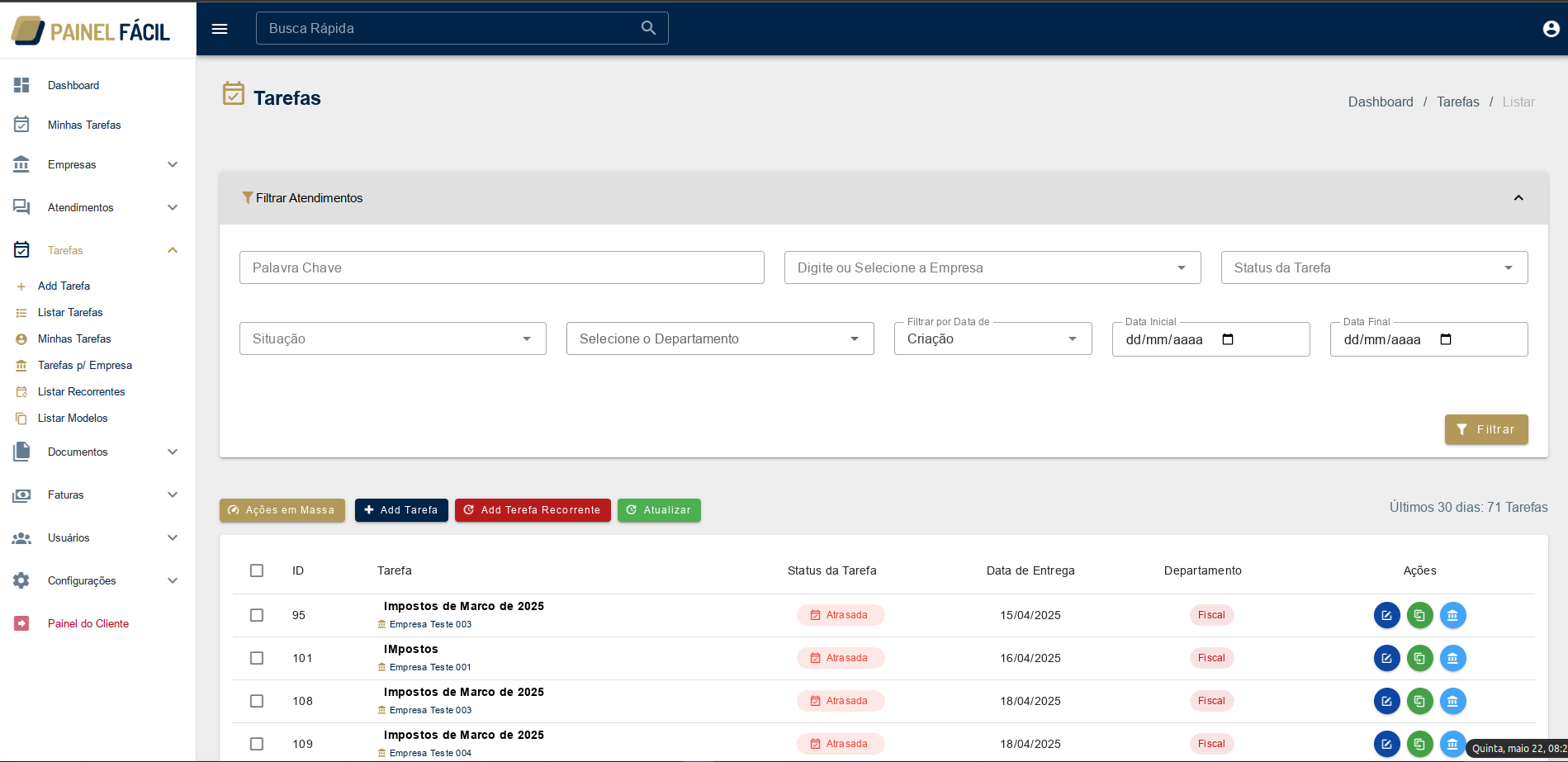The image size is (1568, 762).
Task: Click the Painel Fácil logo
Action: click(91, 31)
